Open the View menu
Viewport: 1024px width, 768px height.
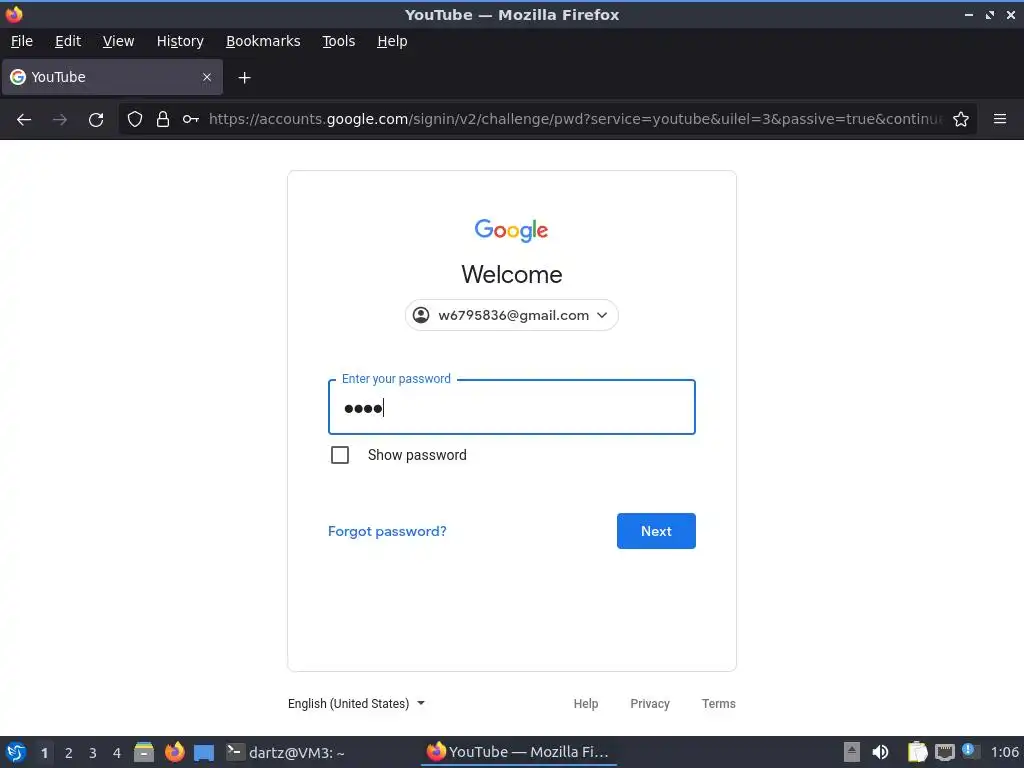pyautogui.click(x=118, y=41)
